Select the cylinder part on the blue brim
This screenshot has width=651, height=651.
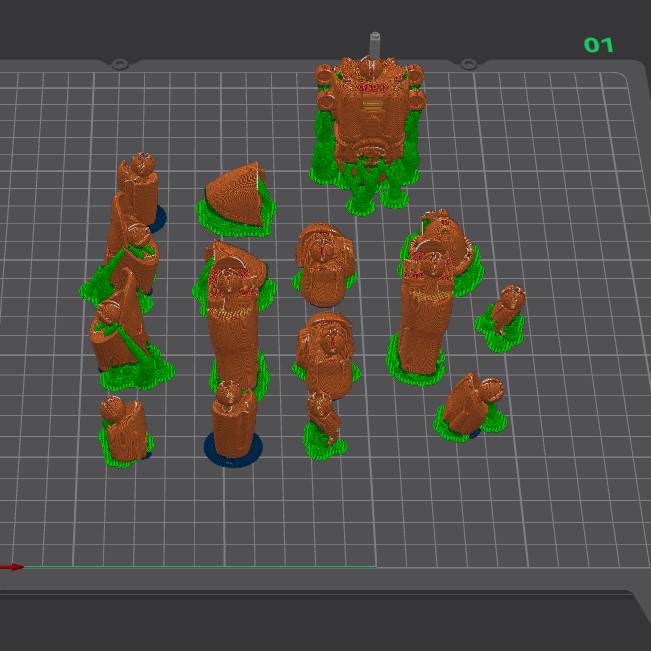(x=234, y=418)
